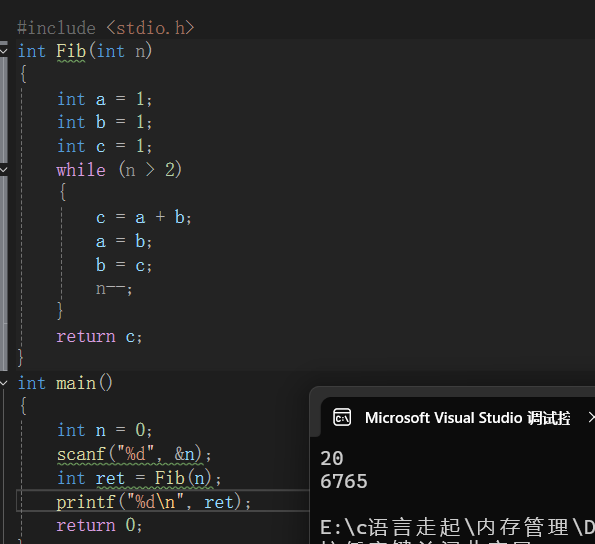Viewport: 595px width, 544px height.
Task: Click the 'return c;' statement
Action: click(99, 336)
